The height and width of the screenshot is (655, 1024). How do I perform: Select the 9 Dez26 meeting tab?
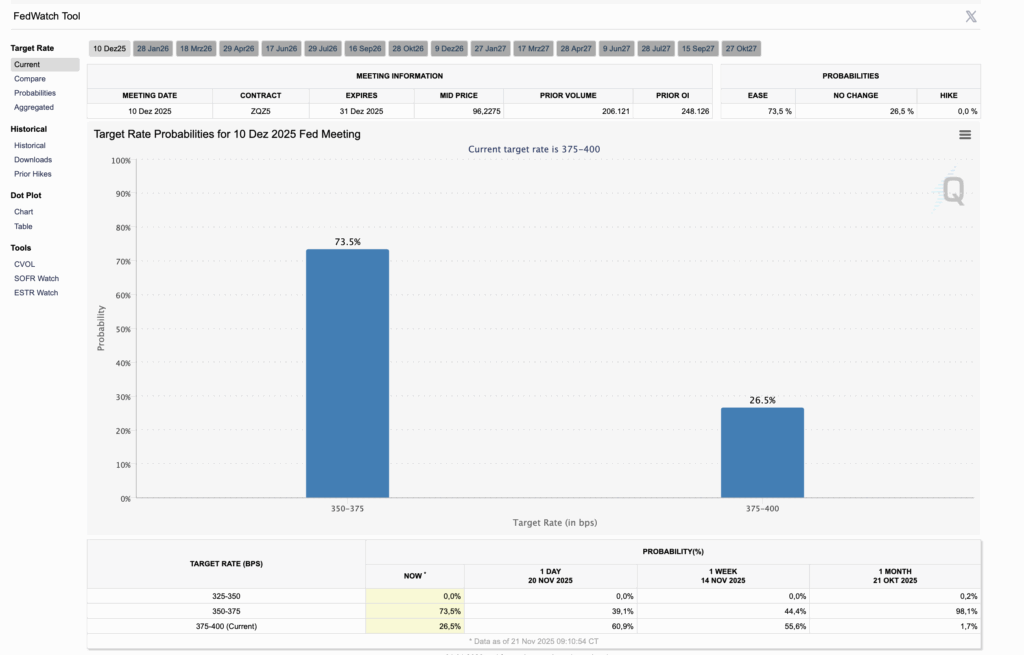449,48
